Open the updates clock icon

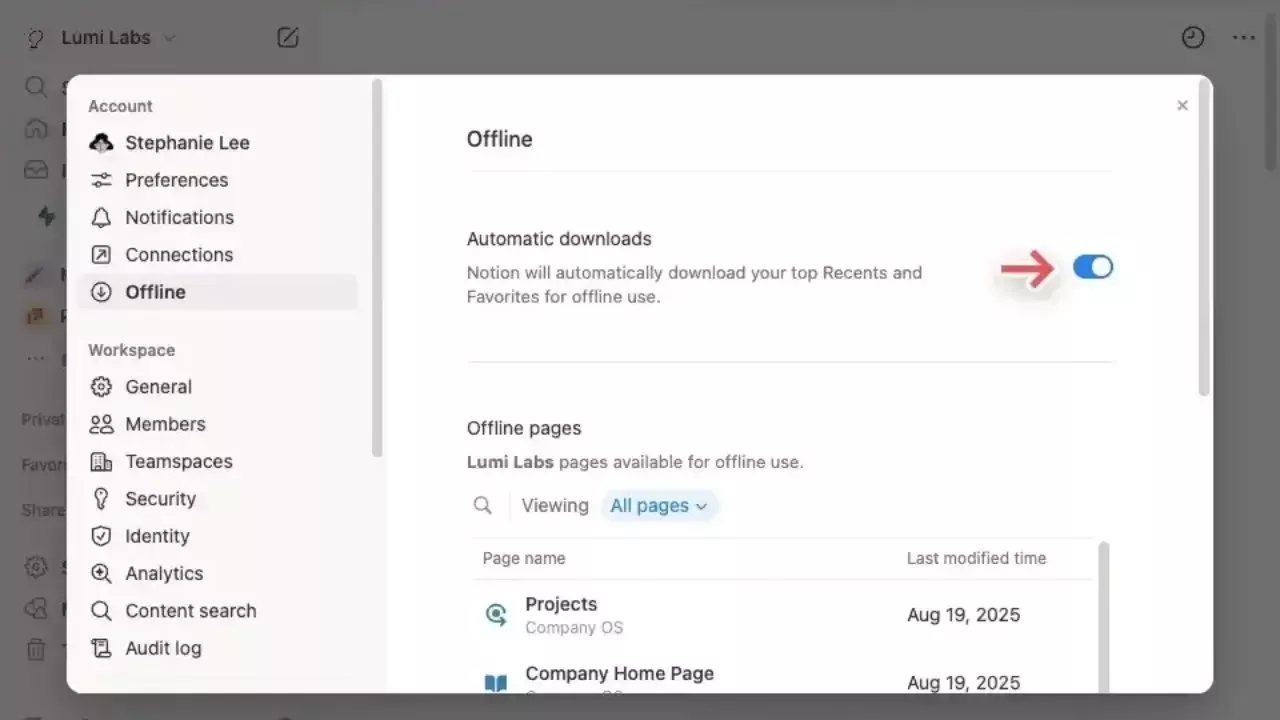(x=1193, y=38)
